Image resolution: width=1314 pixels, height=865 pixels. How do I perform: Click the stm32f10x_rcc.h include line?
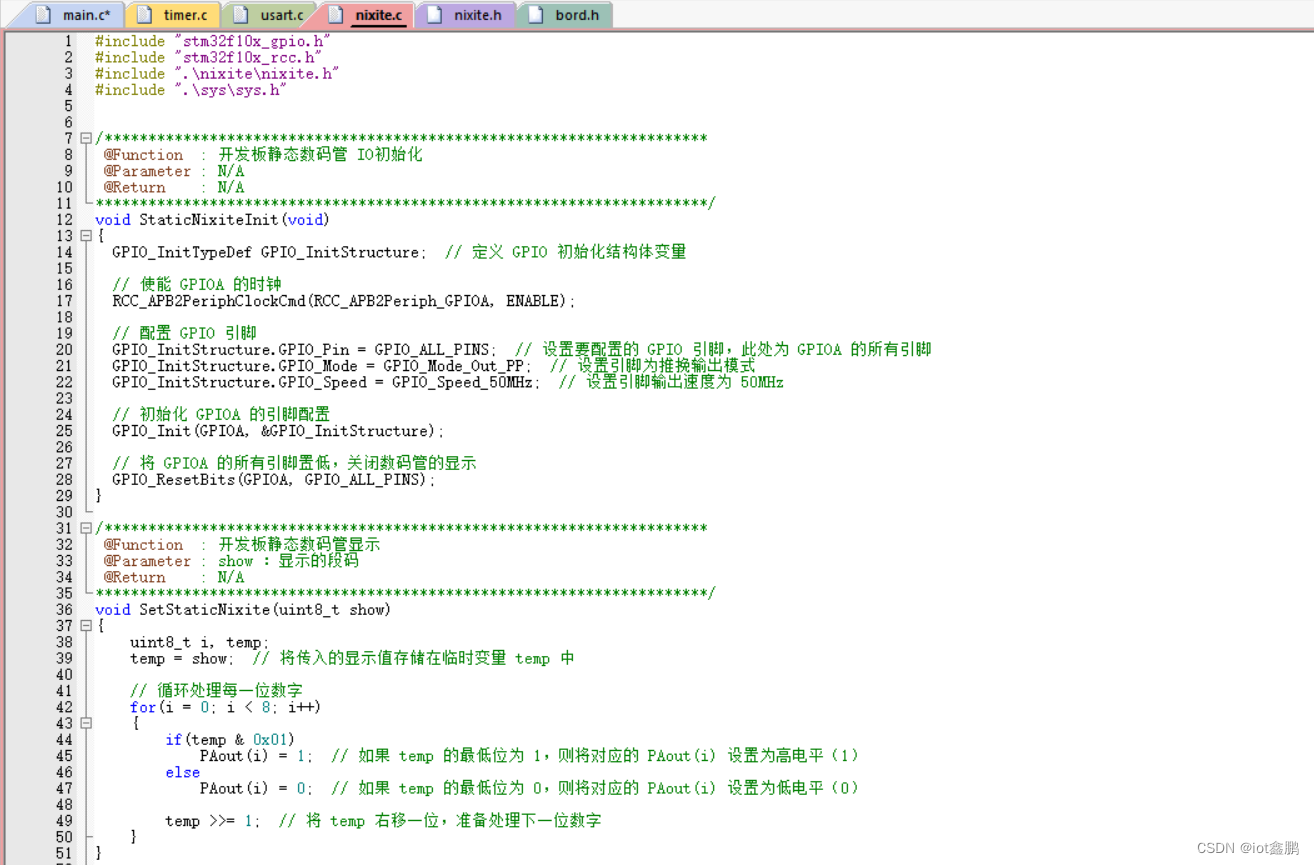(x=208, y=57)
